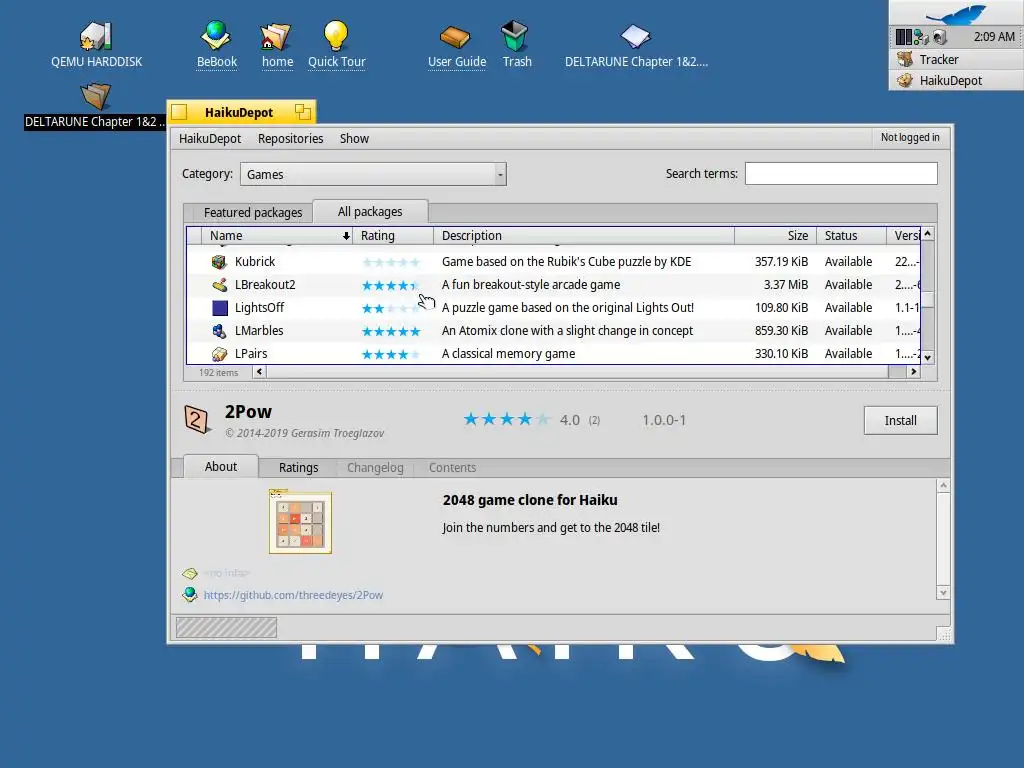The height and width of the screenshot is (768, 1024).
Task: Click the LBreakout2 star rating
Action: [x=391, y=285]
